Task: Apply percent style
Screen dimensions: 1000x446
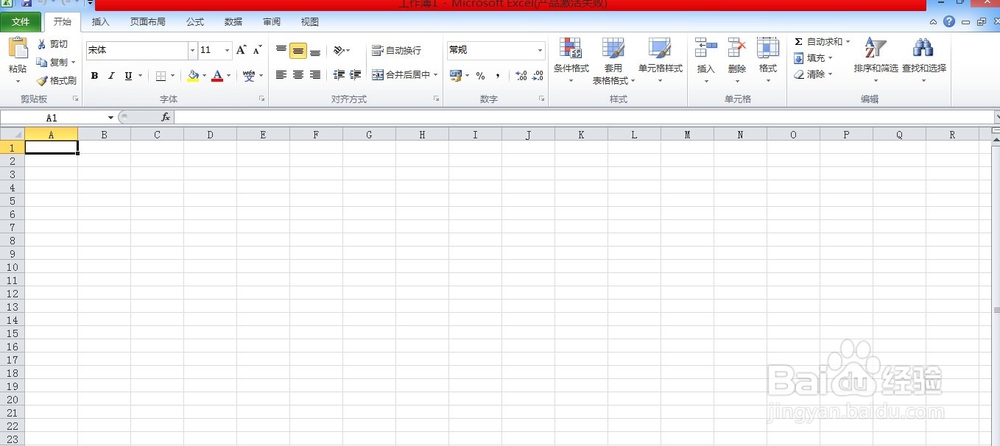Action: point(480,75)
